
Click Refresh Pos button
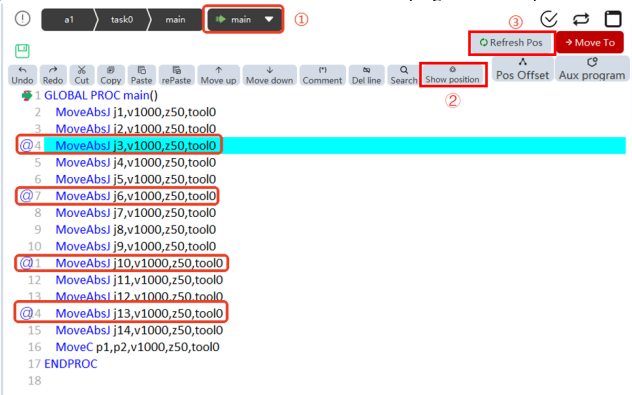[x=511, y=43]
